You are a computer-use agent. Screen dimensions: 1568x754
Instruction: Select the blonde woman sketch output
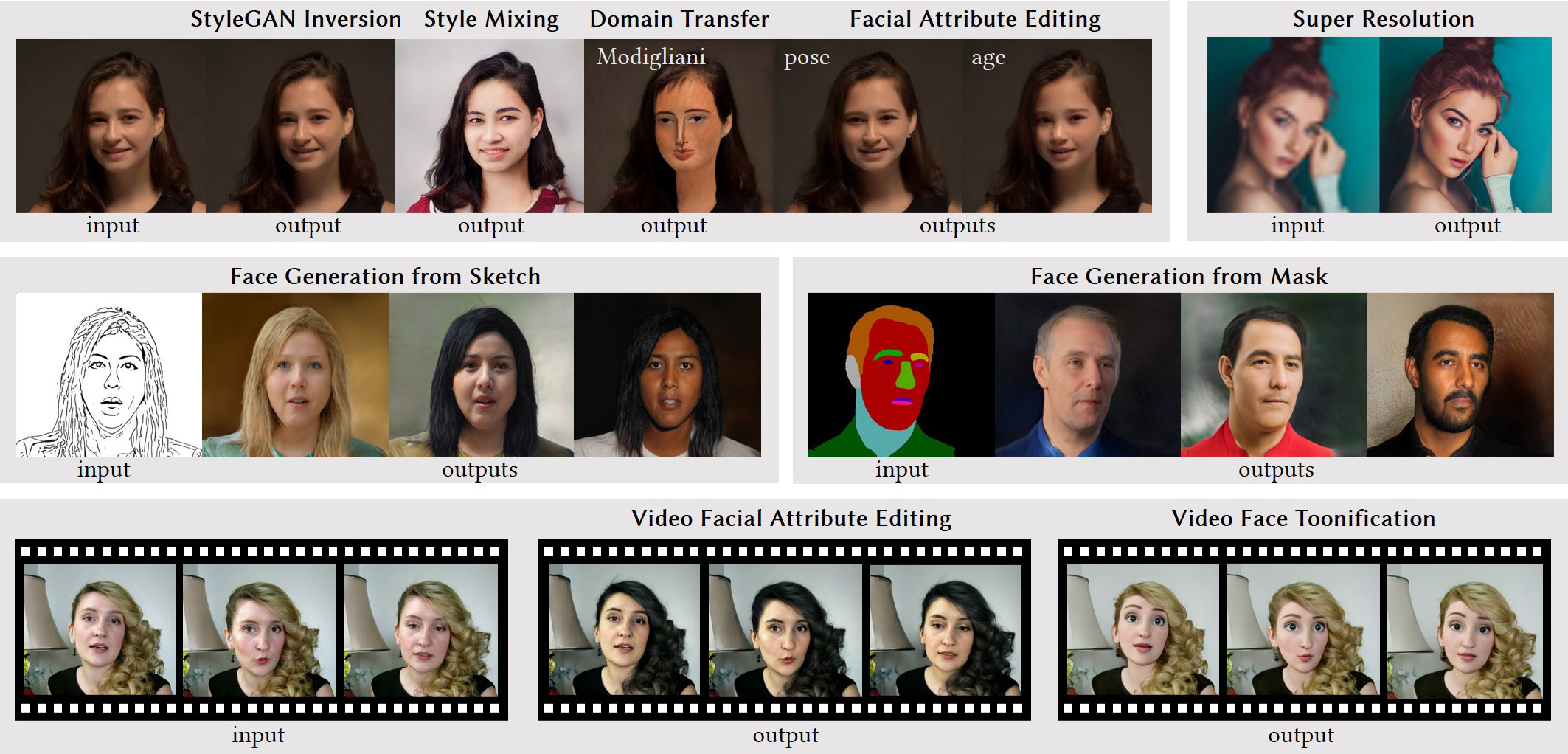[295, 375]
